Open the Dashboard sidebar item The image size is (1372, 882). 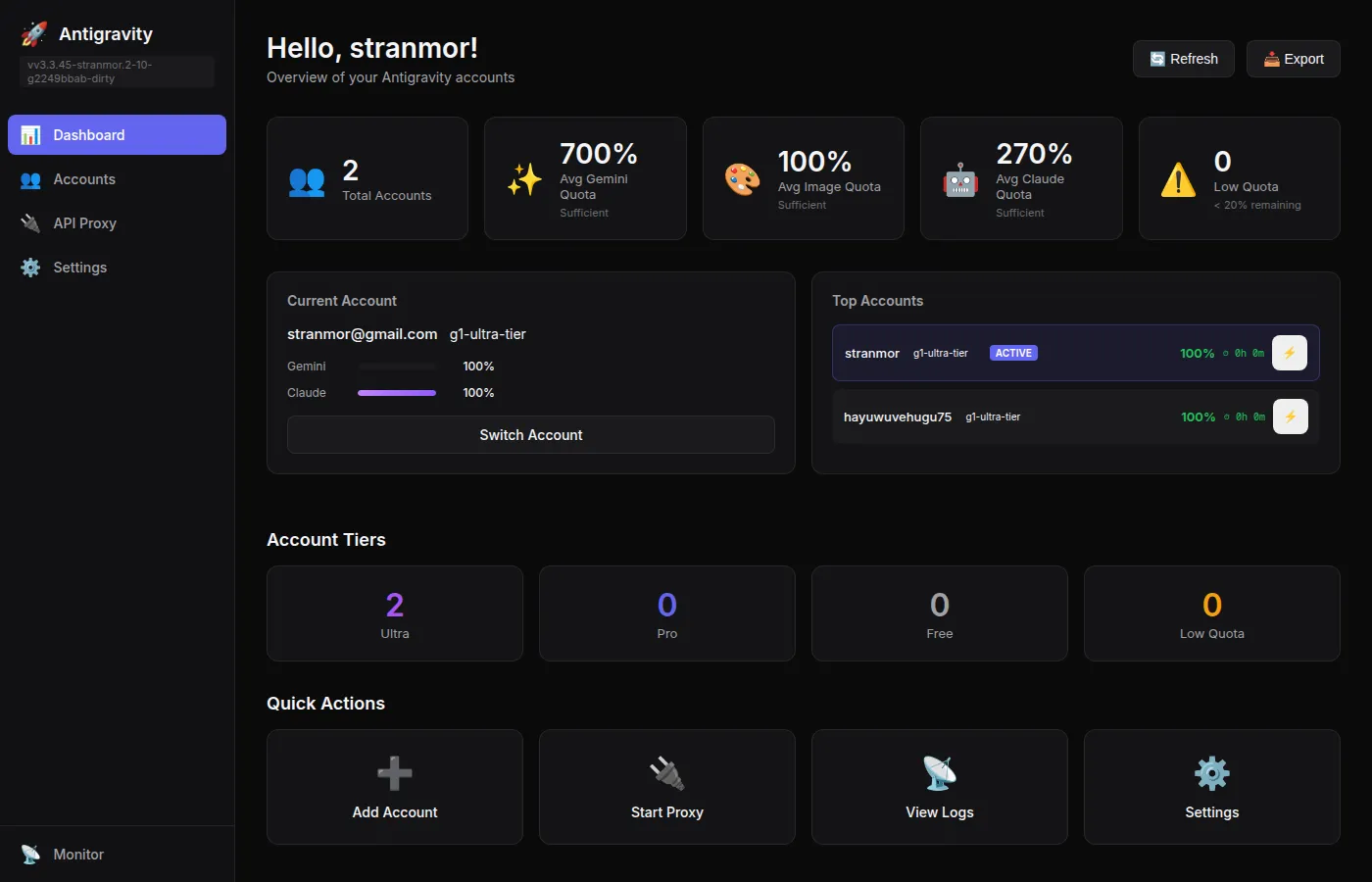click(x=117, y=135)
